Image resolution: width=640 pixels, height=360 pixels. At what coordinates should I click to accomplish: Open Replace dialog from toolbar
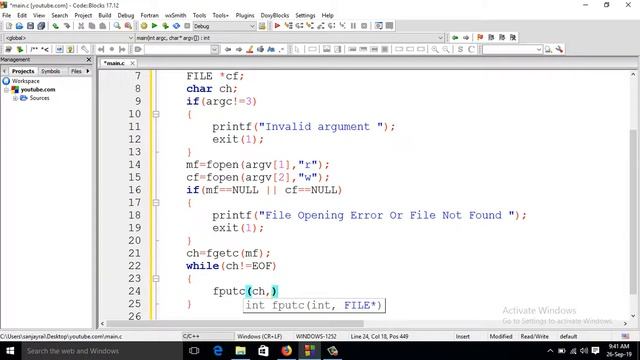point(128,26)
